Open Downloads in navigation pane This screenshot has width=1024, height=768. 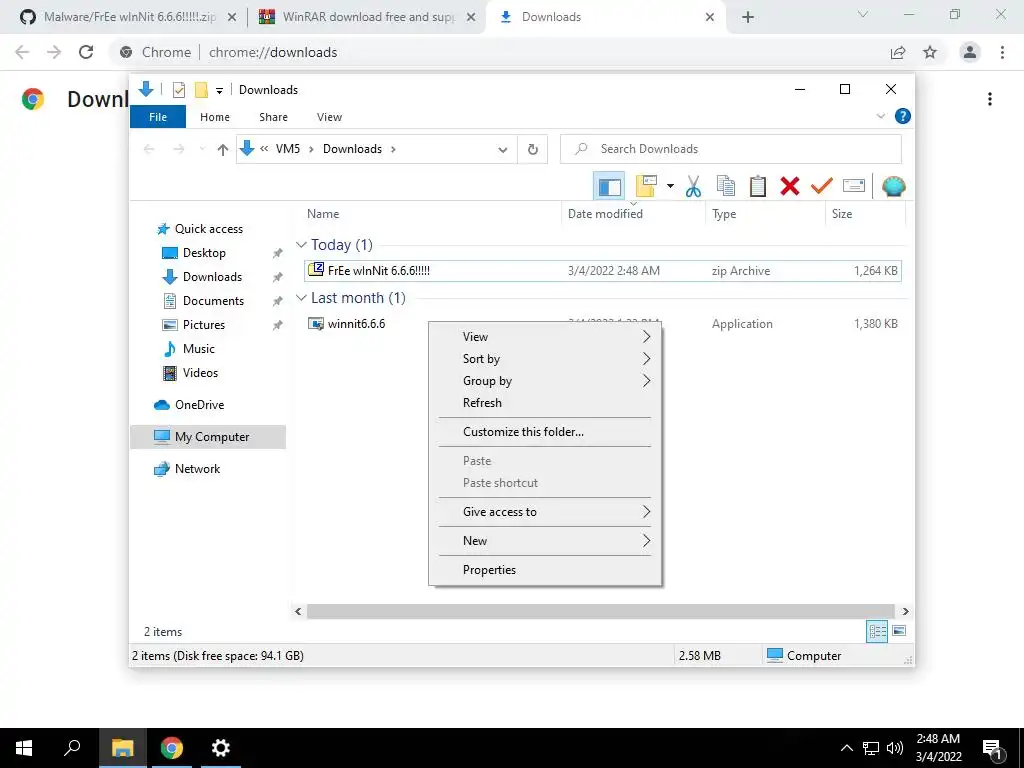(x=212, y=277)
